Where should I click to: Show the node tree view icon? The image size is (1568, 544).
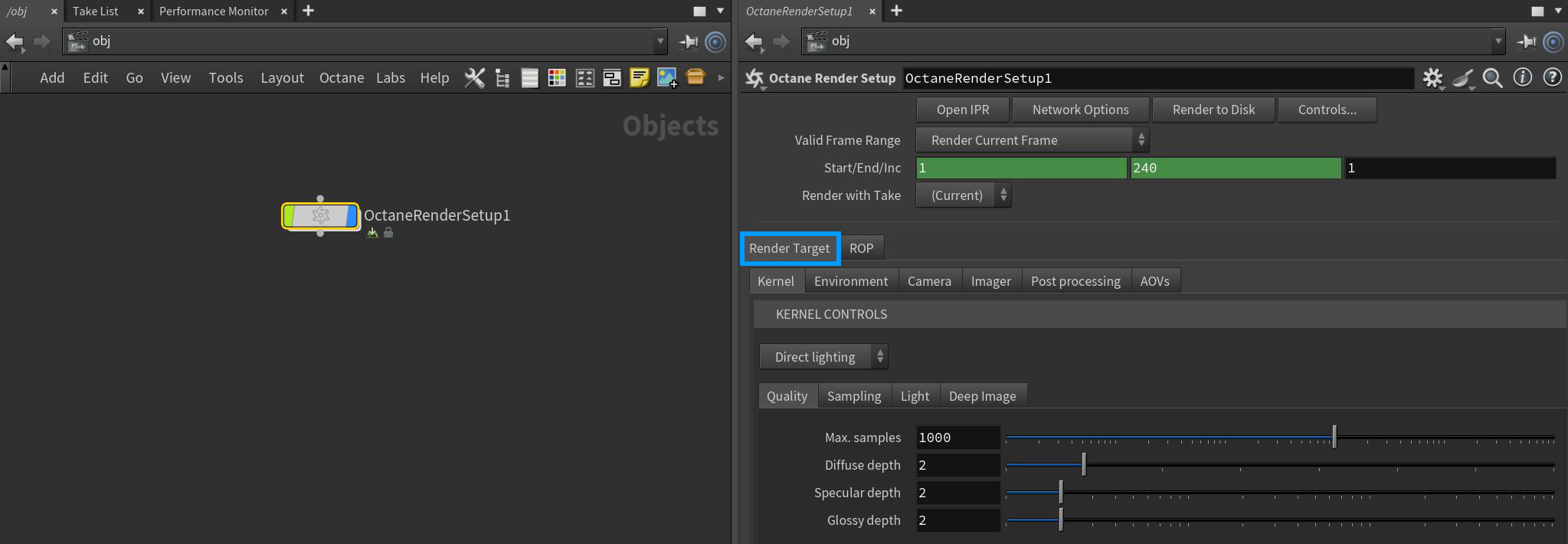[x=502, y=78]
